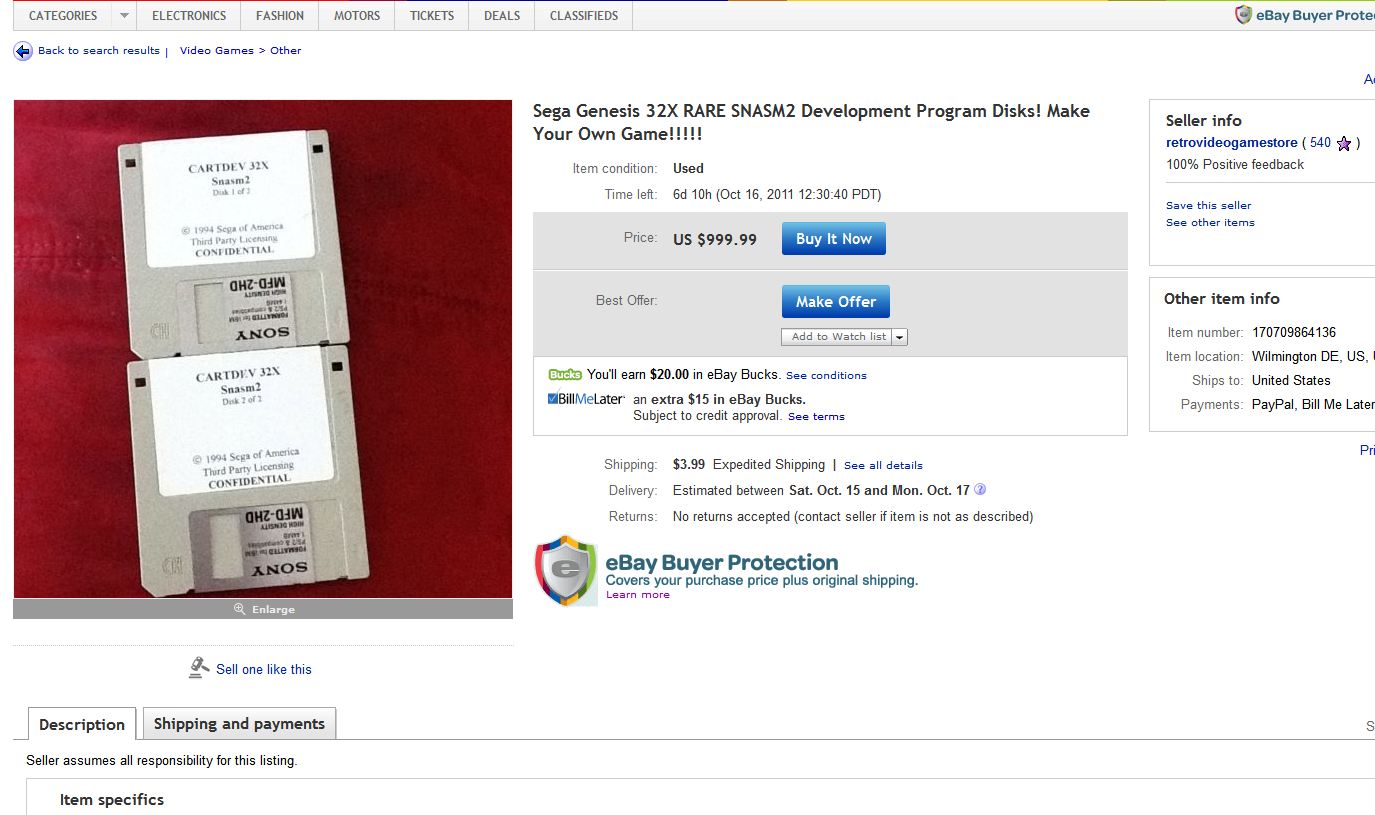Open the floppy disk product photo

[263, 349]
